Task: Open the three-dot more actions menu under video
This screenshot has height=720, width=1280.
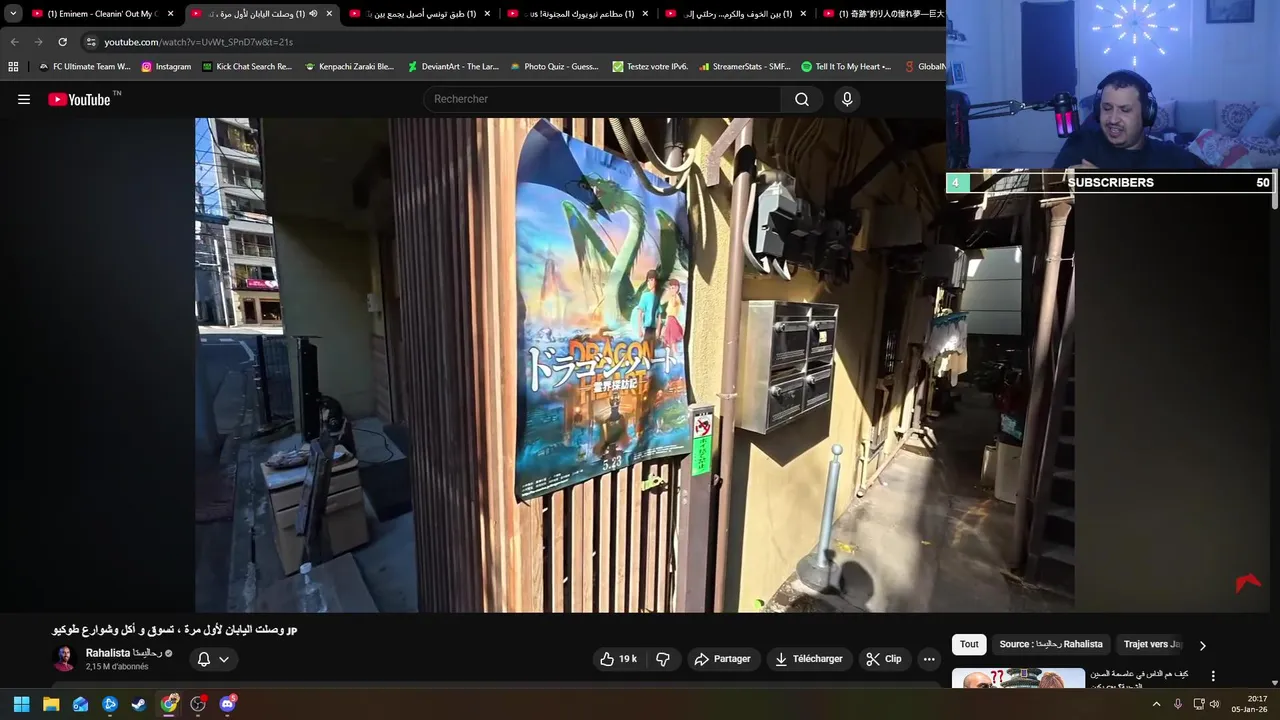Action: pyautogui.click(x=929, y=659)
